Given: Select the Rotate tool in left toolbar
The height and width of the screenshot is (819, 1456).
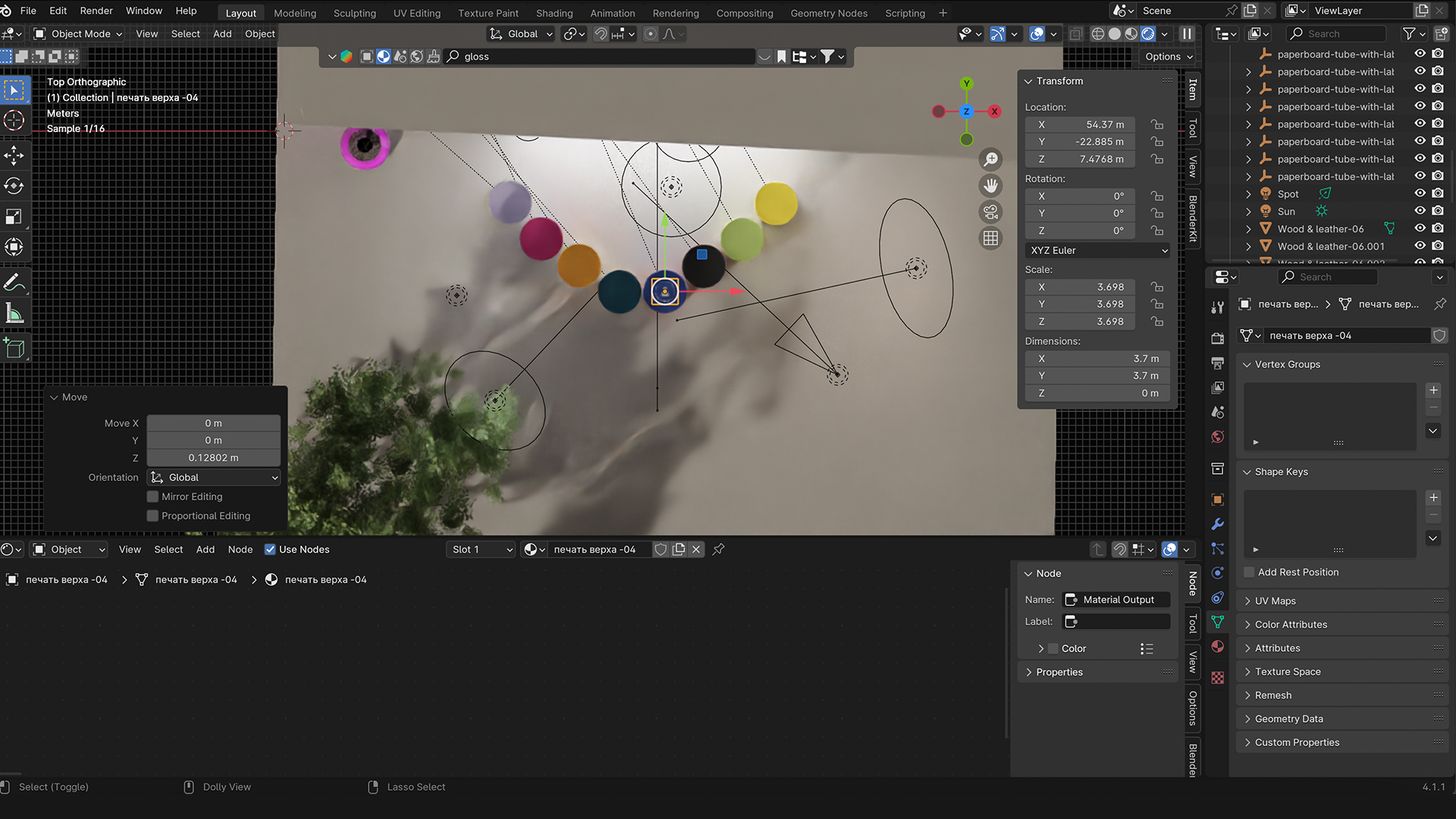Looking at the screenshot, I should pyautogui.click(x=14, y=186).
